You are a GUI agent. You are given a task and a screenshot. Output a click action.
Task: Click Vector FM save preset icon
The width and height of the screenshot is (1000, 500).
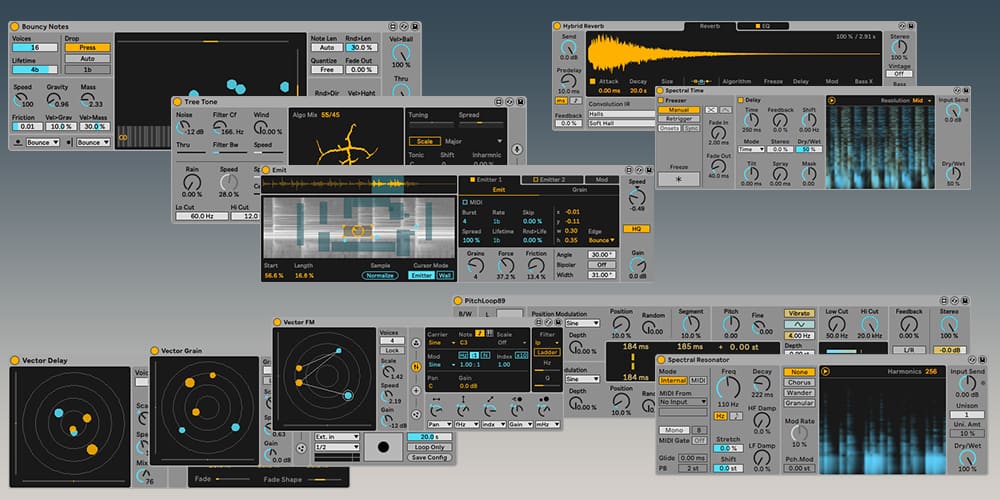(556, 322)
